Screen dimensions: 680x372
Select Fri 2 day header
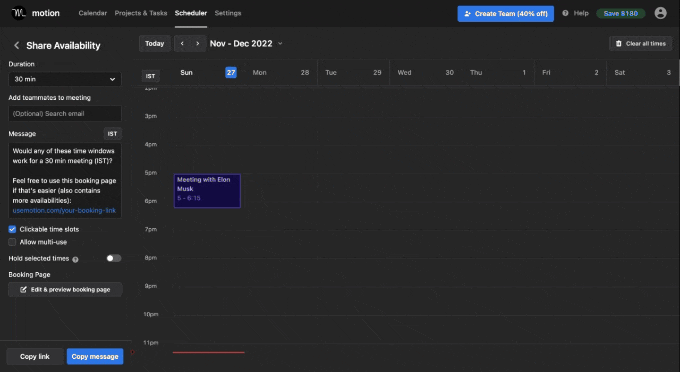570,72
